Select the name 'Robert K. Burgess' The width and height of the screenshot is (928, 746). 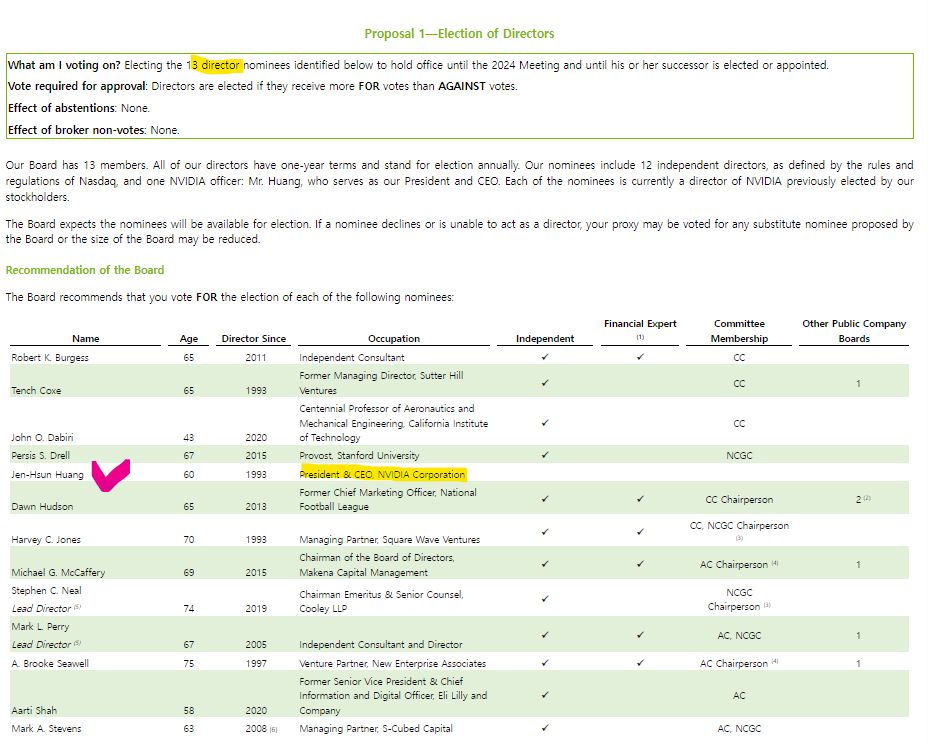coord(50,358)
